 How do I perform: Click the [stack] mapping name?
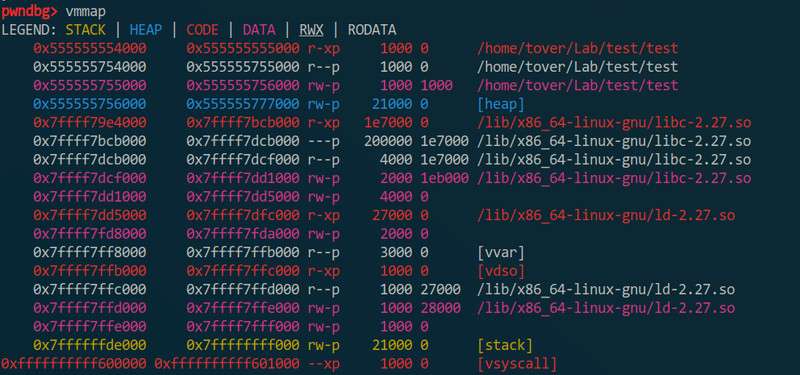[x=505, y=345]
